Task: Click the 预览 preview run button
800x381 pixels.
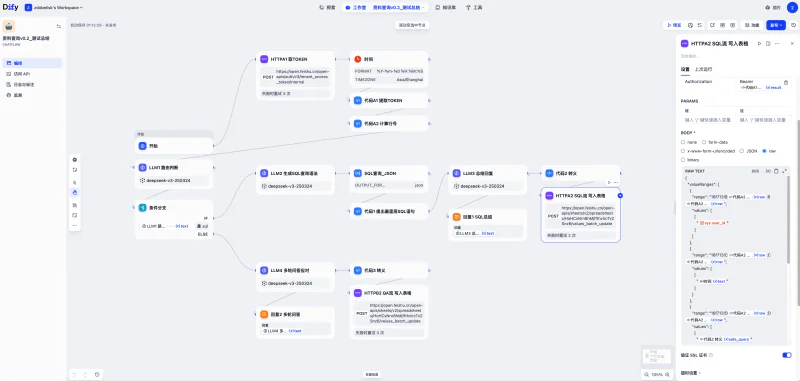Action: pos(673,25)
